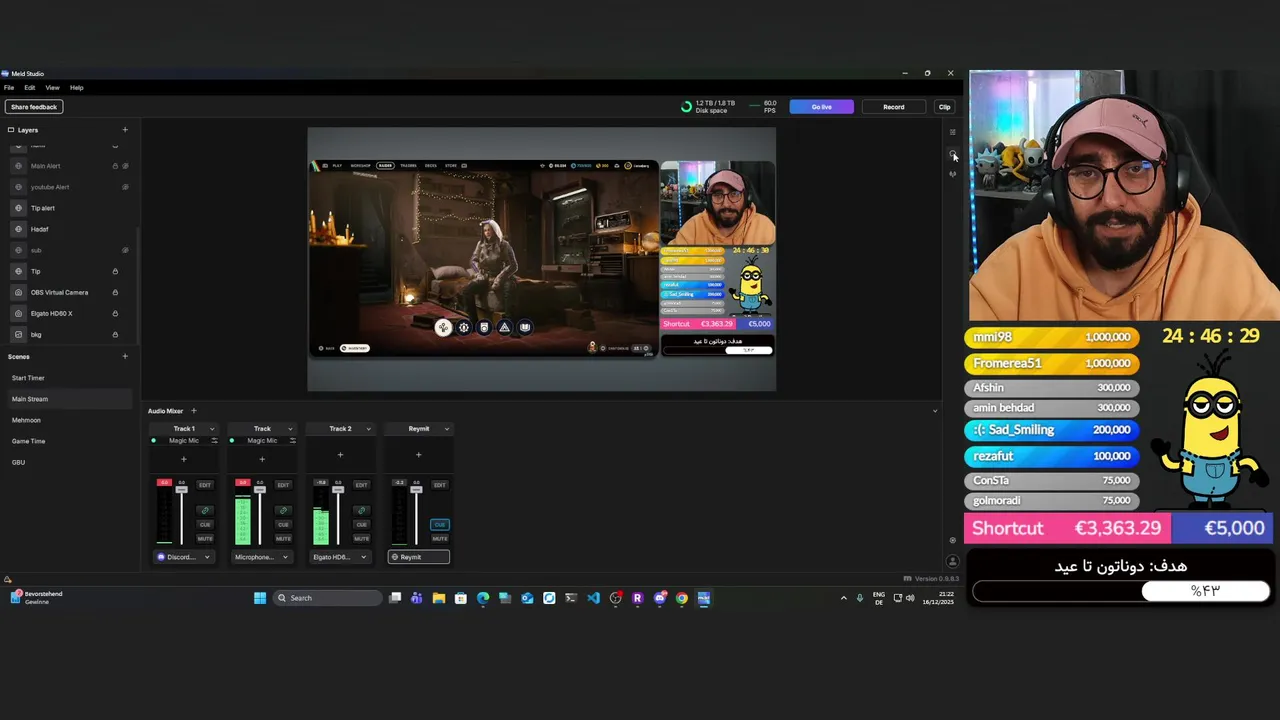Click top icon in right sidebar
This screenshot has width=1280, height=720.
pyautogui.click(x=952, y=132)
